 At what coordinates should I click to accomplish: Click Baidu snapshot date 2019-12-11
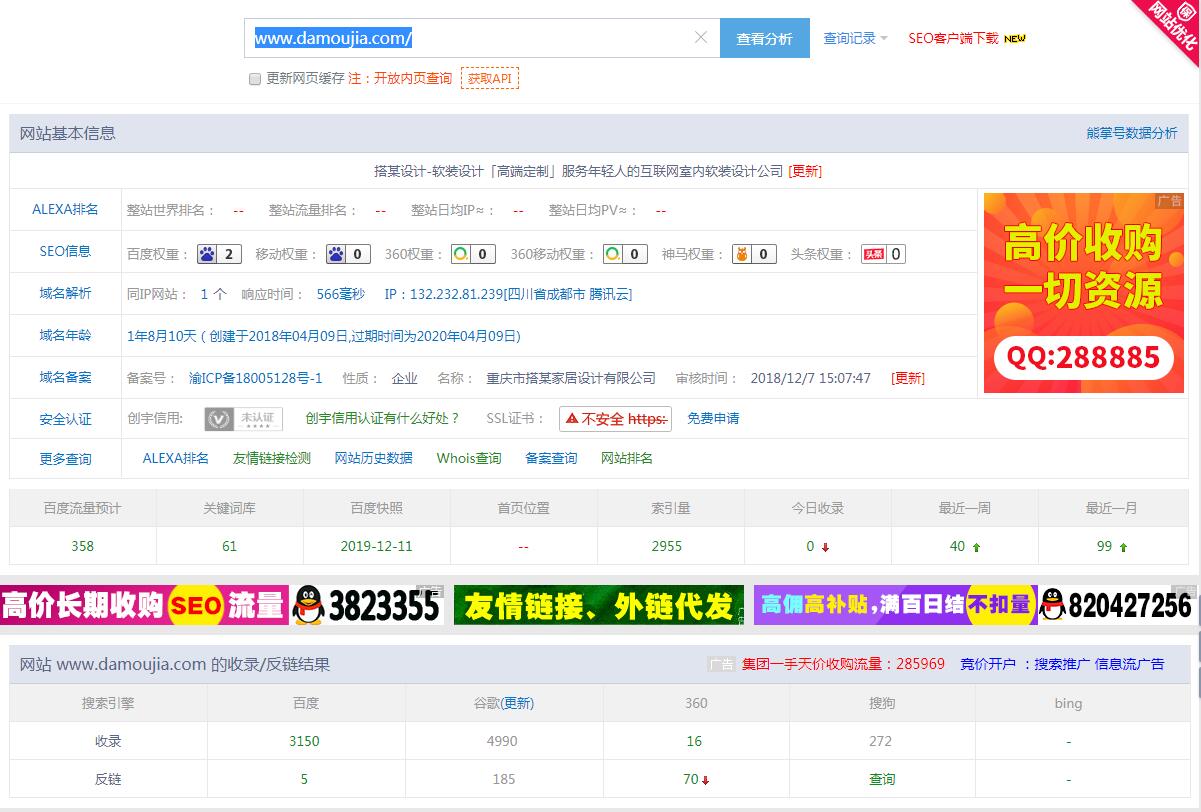pyautogui.click(x=377, y=546)
